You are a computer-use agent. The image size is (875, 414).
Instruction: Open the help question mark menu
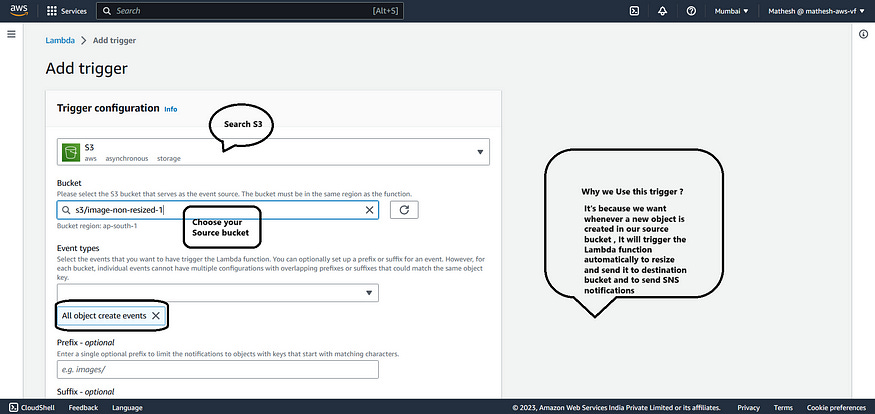[x=691, y=11]
